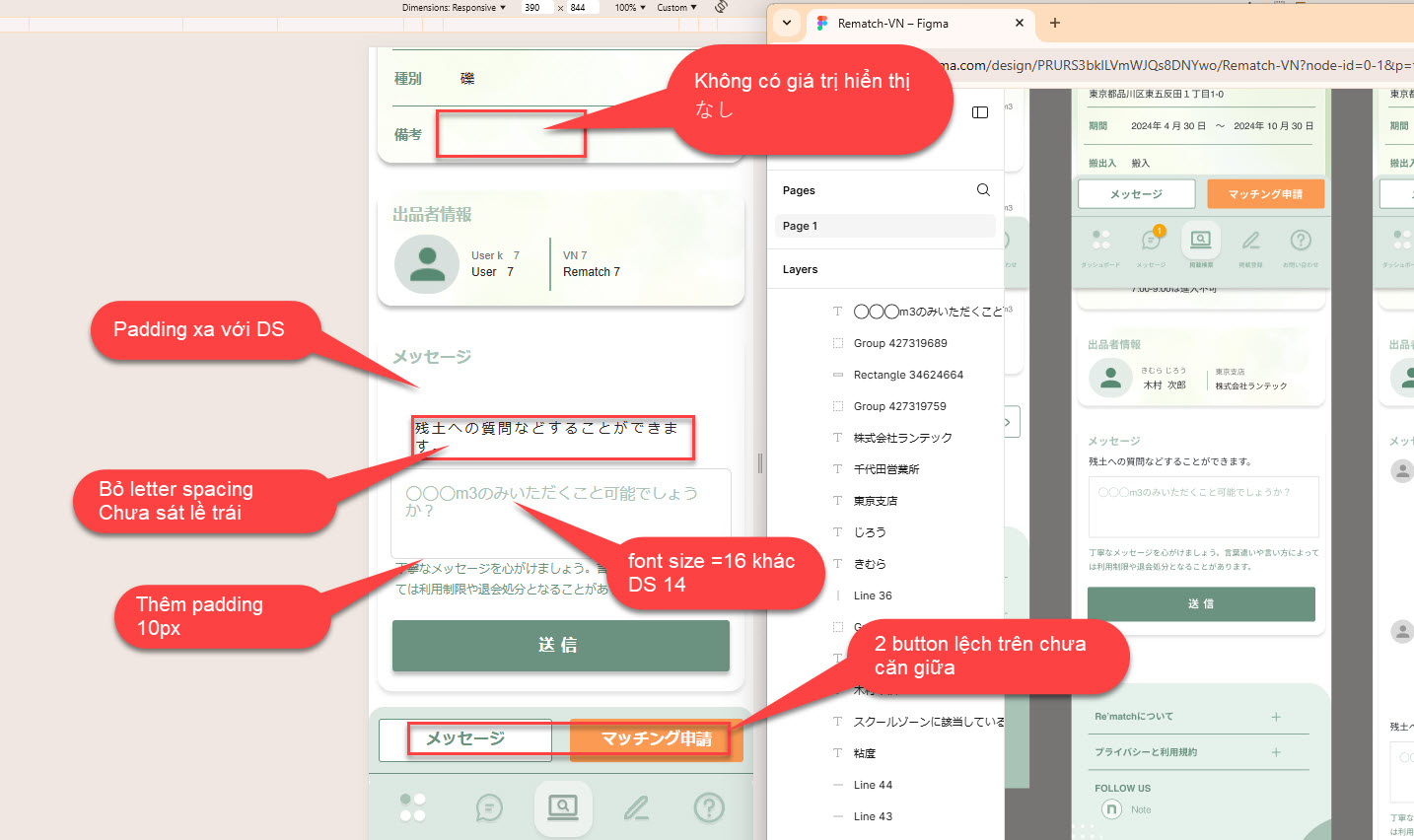This screenshot has width=1414, height=840.
Task: Open the Dimensions: Responsive dropdown
Action: coord(454,7)
